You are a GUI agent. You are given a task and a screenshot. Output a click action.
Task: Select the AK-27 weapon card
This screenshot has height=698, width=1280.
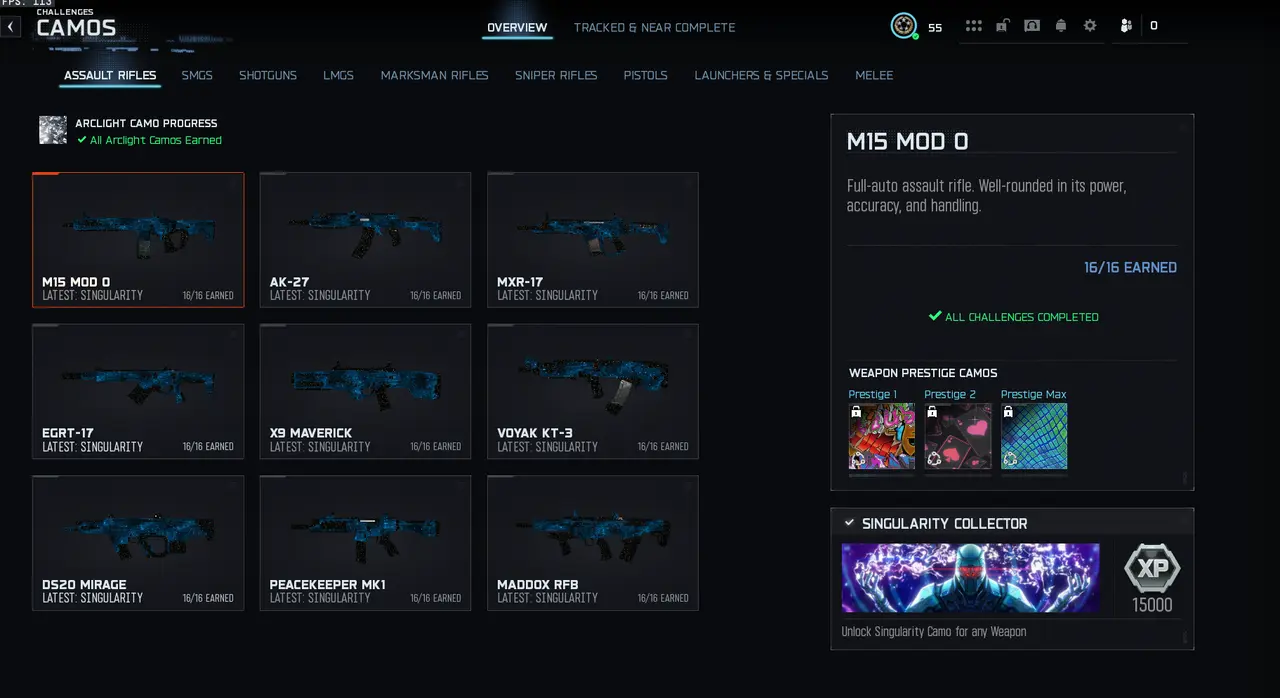(365, 240)
